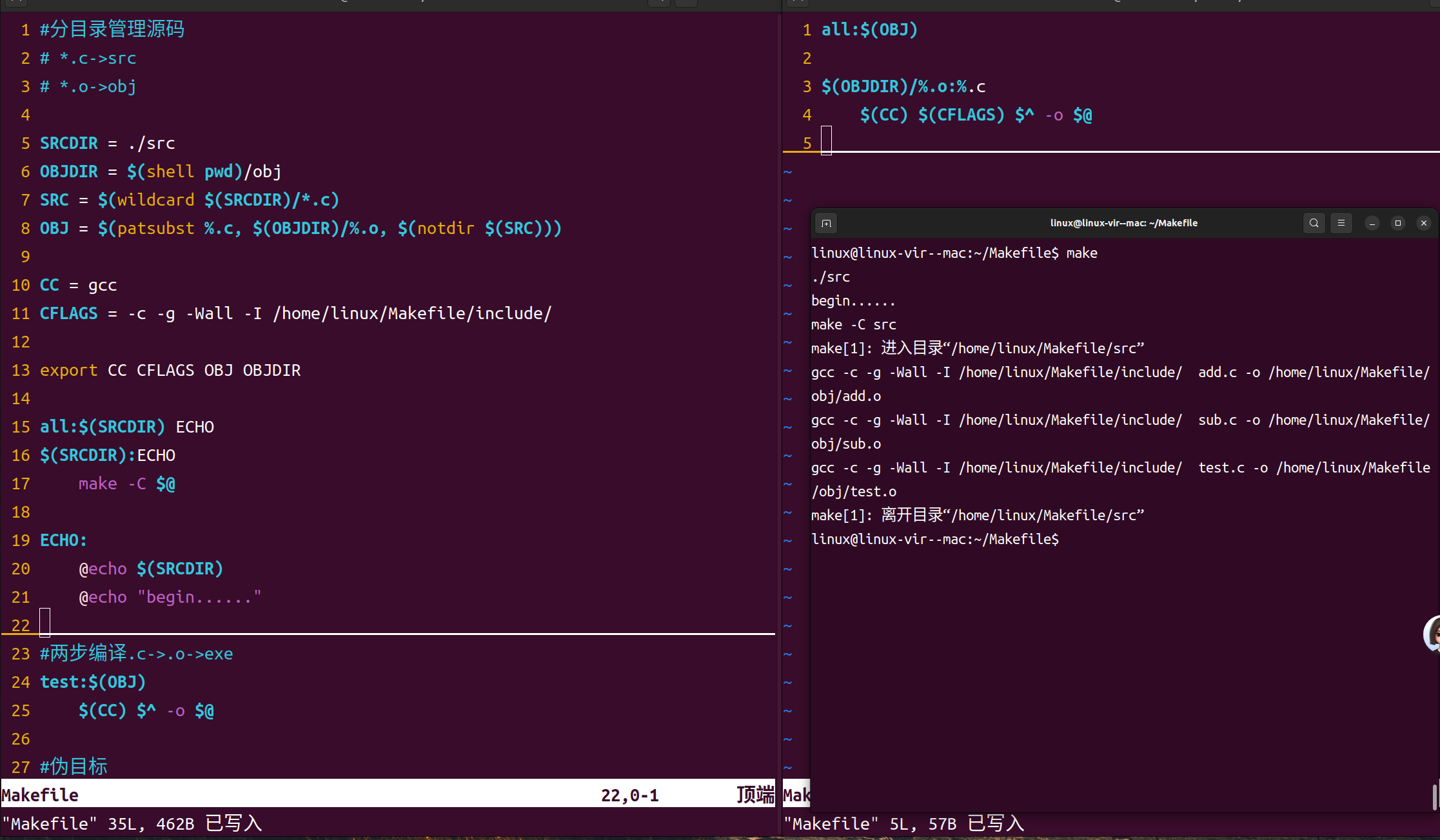Click the 'export CC CFLAGS OBJ OBJDIR' line

(x=170, y=371)
